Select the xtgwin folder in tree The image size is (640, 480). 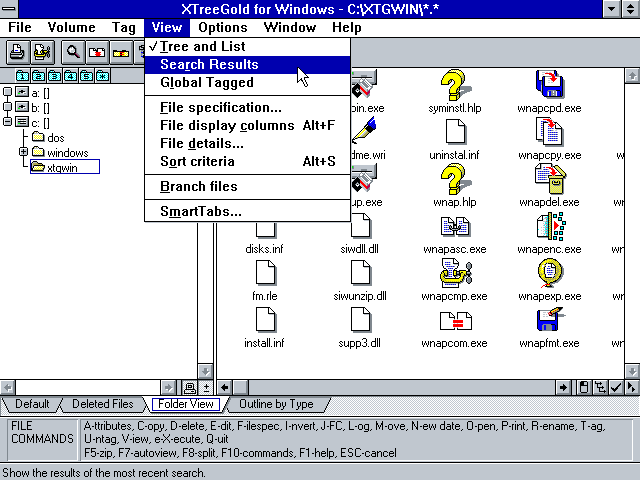tap(64, 167)
